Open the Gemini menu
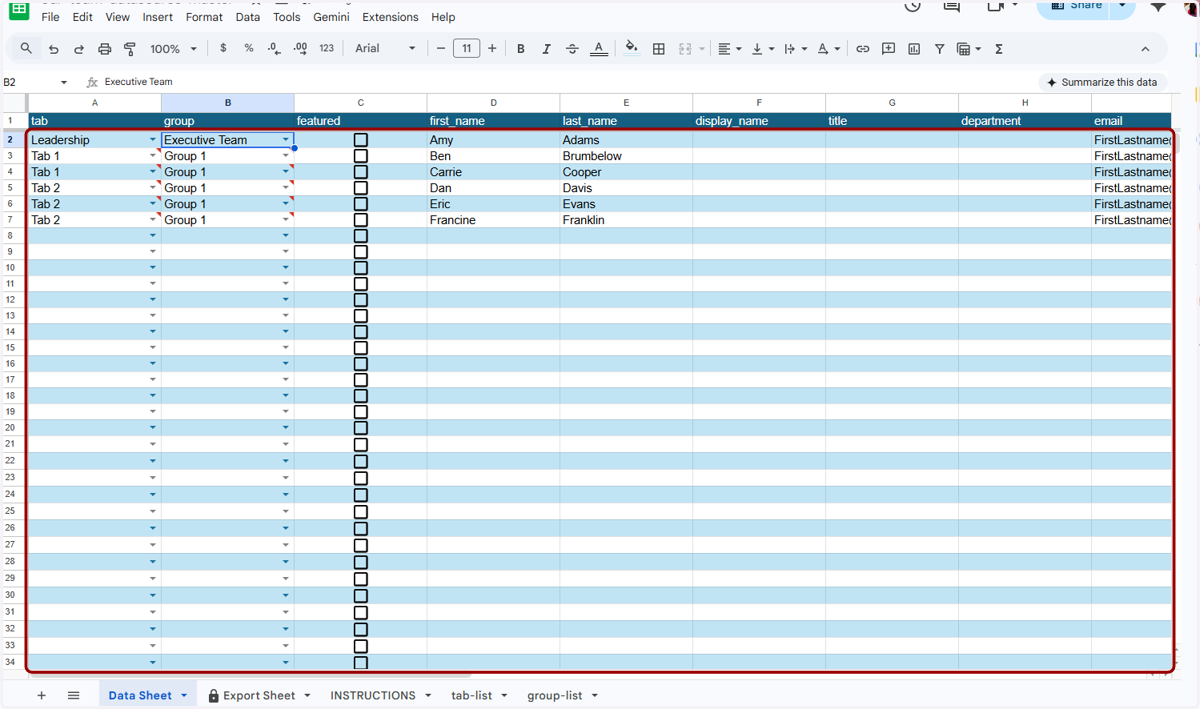Viewport: 1200px width, 709px height. click(x=331, y=17)
